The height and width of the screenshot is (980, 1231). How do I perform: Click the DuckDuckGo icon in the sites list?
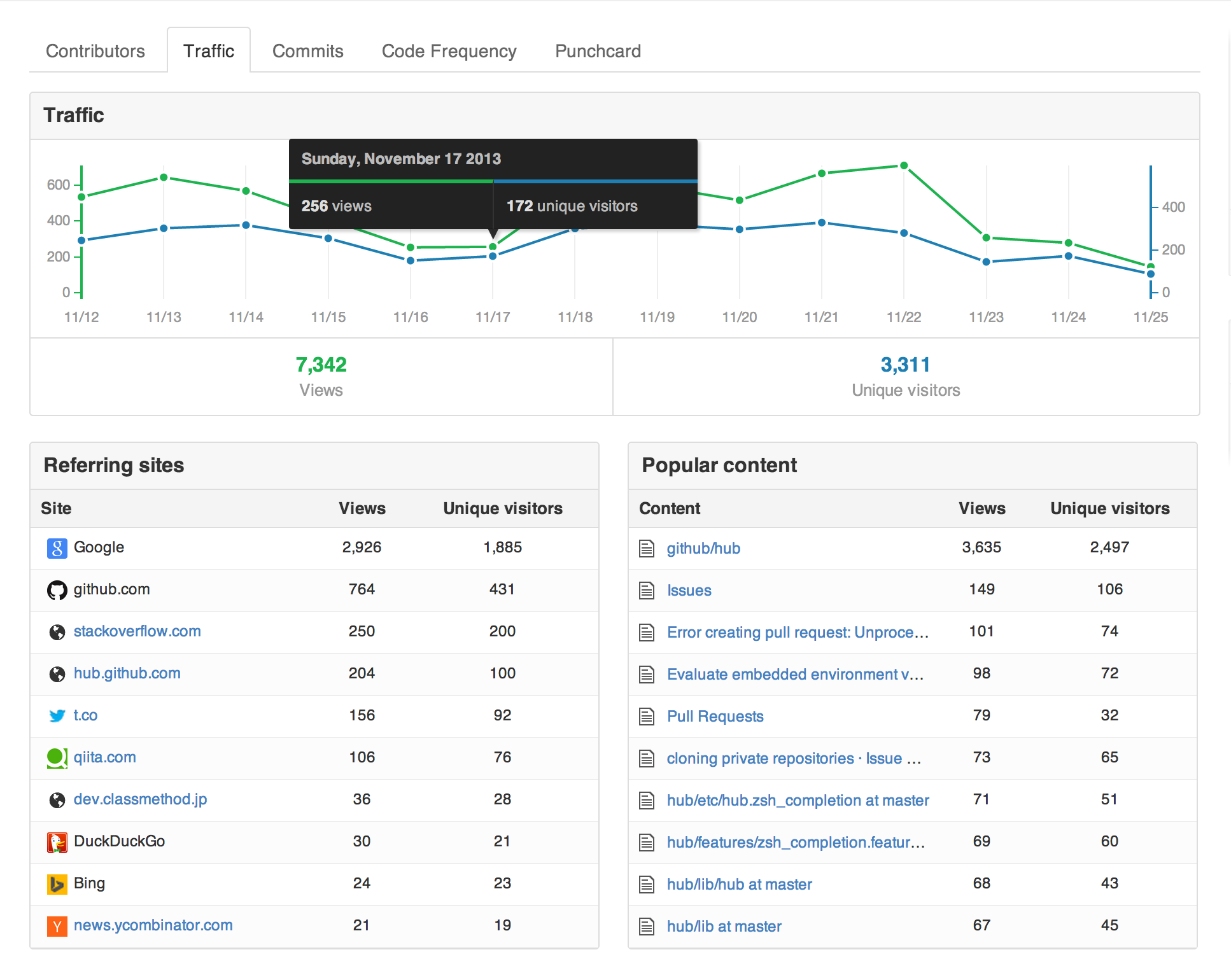coord(57,841)
